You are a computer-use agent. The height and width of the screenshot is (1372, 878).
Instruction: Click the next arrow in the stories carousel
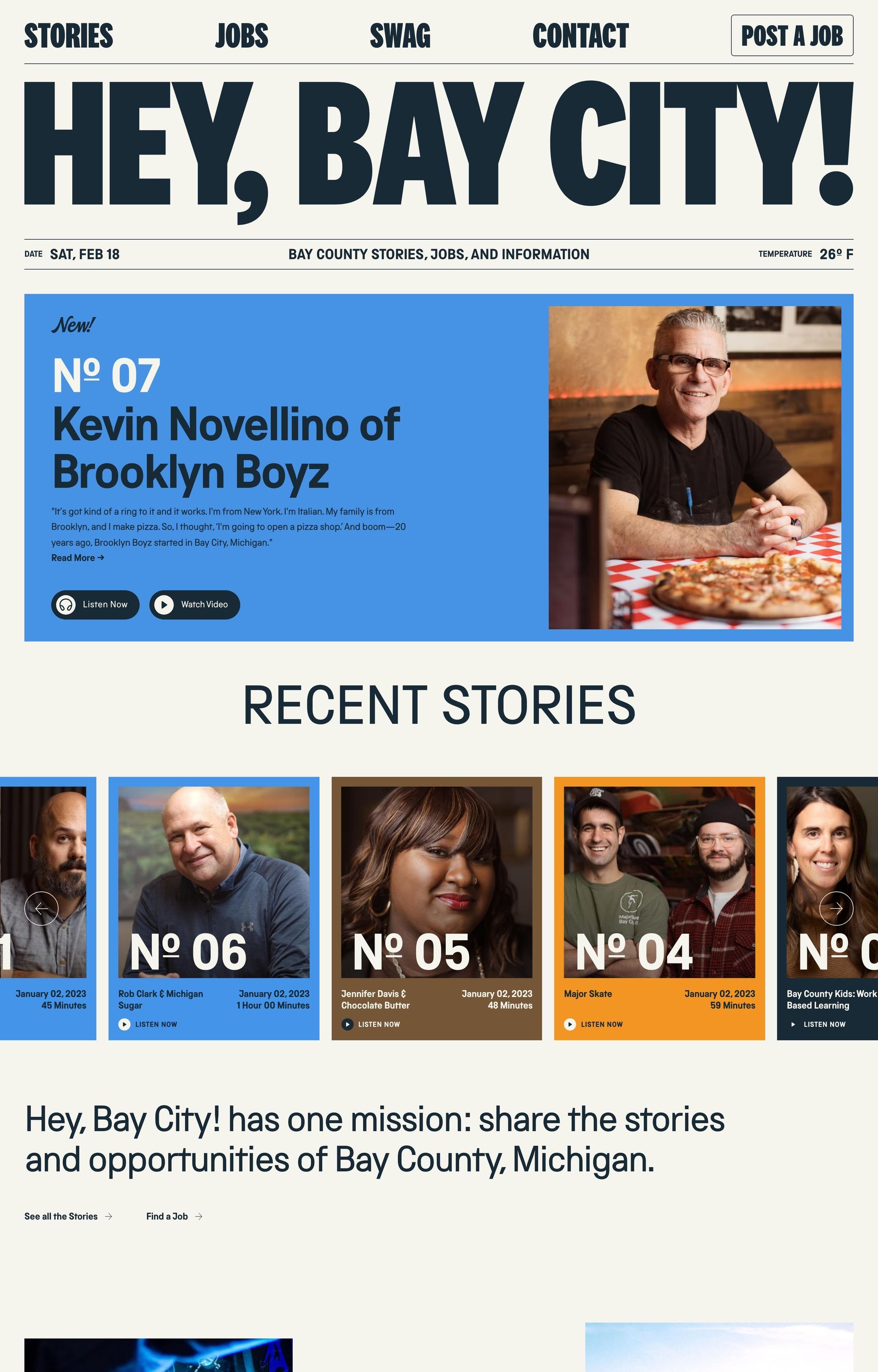coord(836,908)
